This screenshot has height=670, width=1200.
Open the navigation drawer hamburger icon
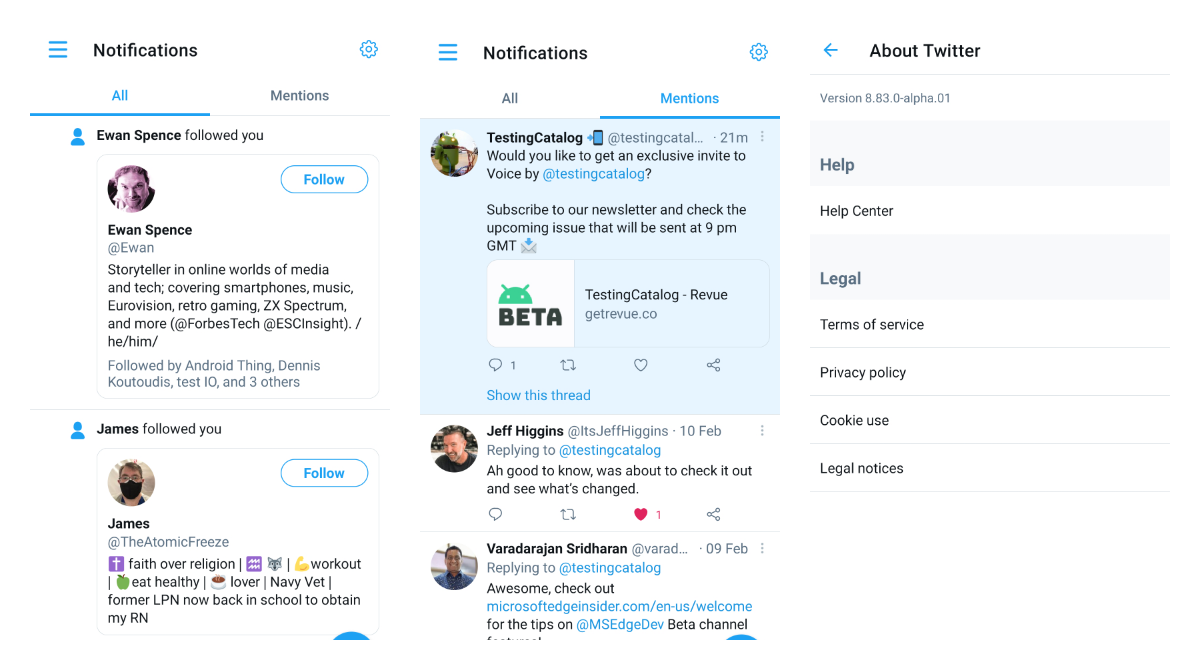[58, 49]
